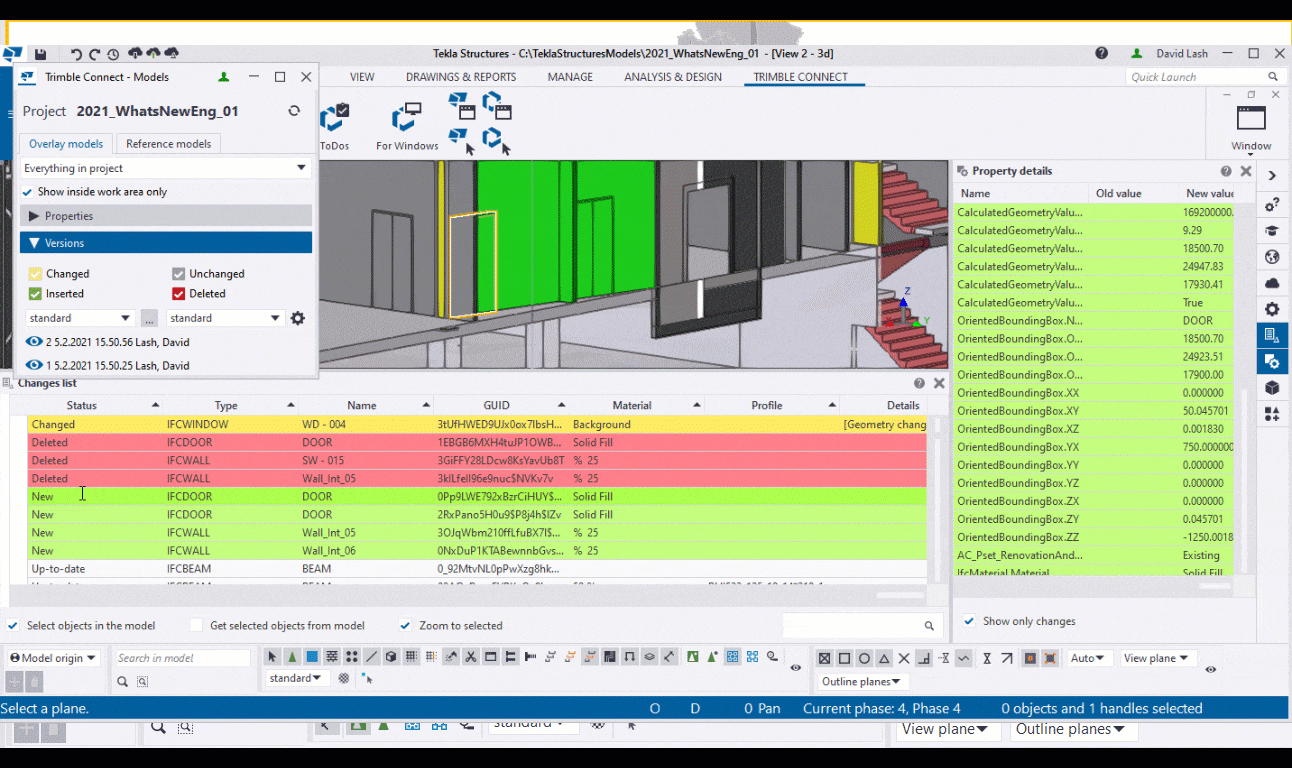Click into the Search in model field

[181, 658]
